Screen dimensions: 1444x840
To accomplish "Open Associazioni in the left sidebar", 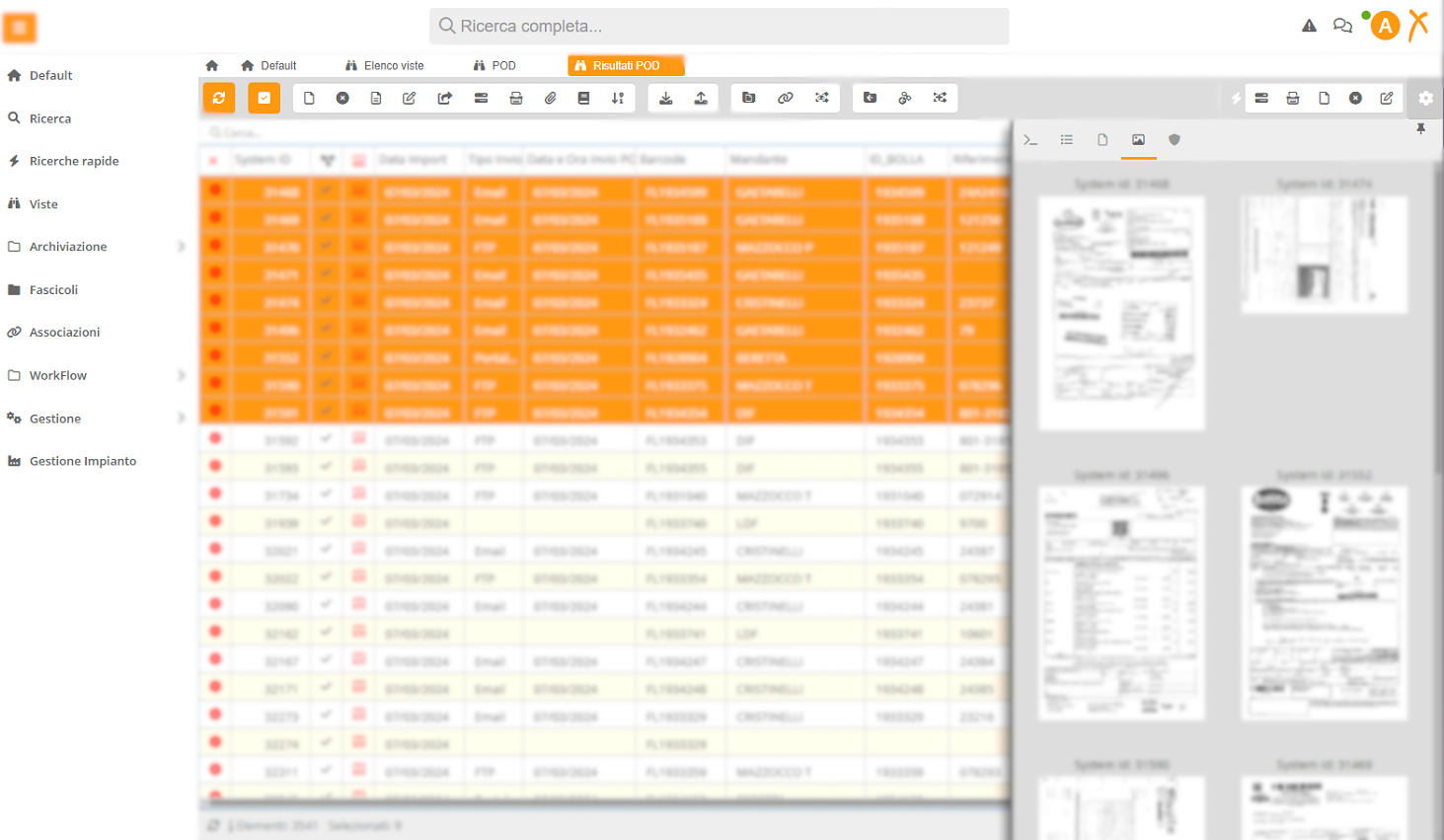I will click(53, 333).
